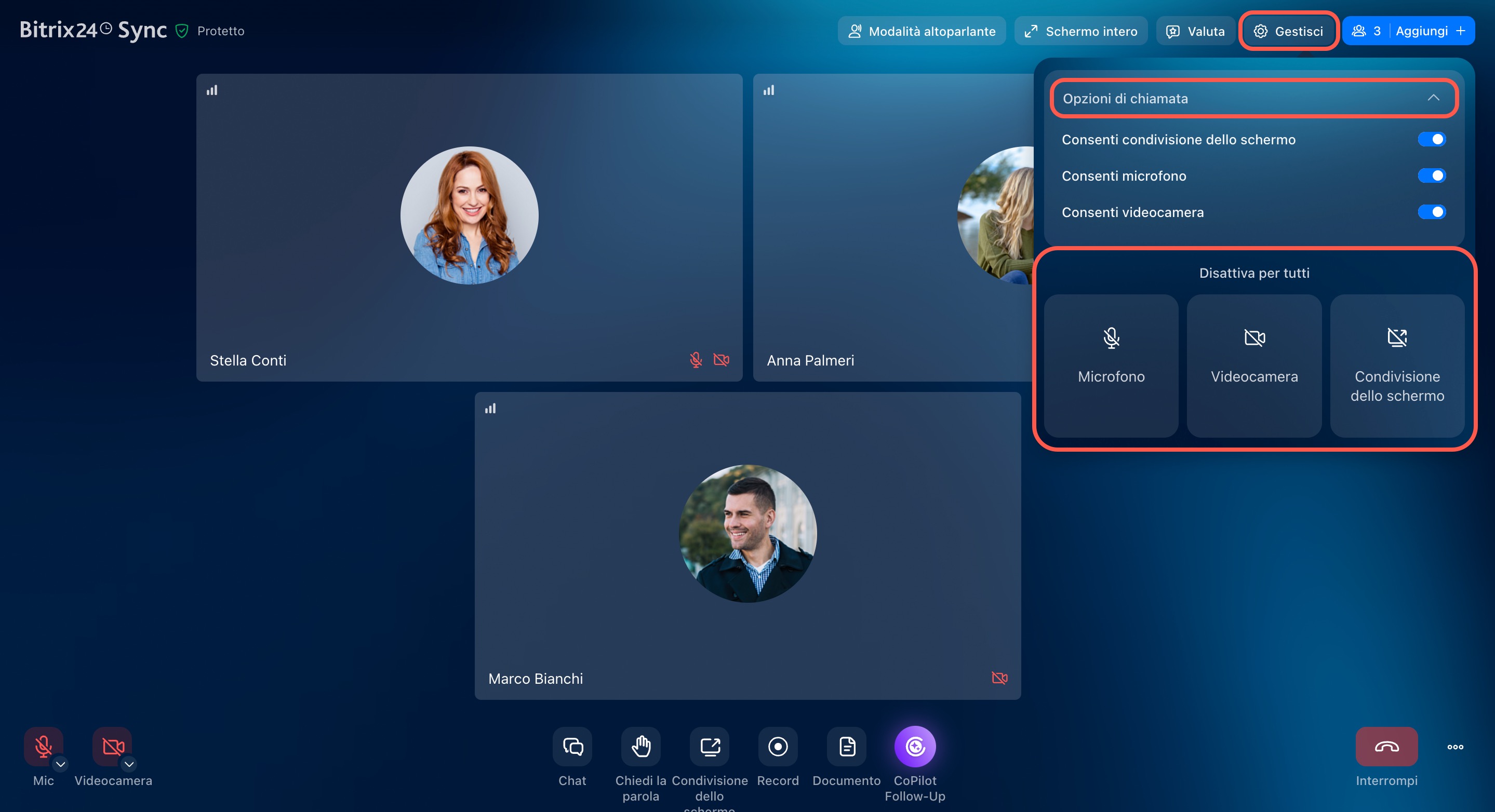Toggle the Consenti microfono switch

click(x=1431, y=175)
